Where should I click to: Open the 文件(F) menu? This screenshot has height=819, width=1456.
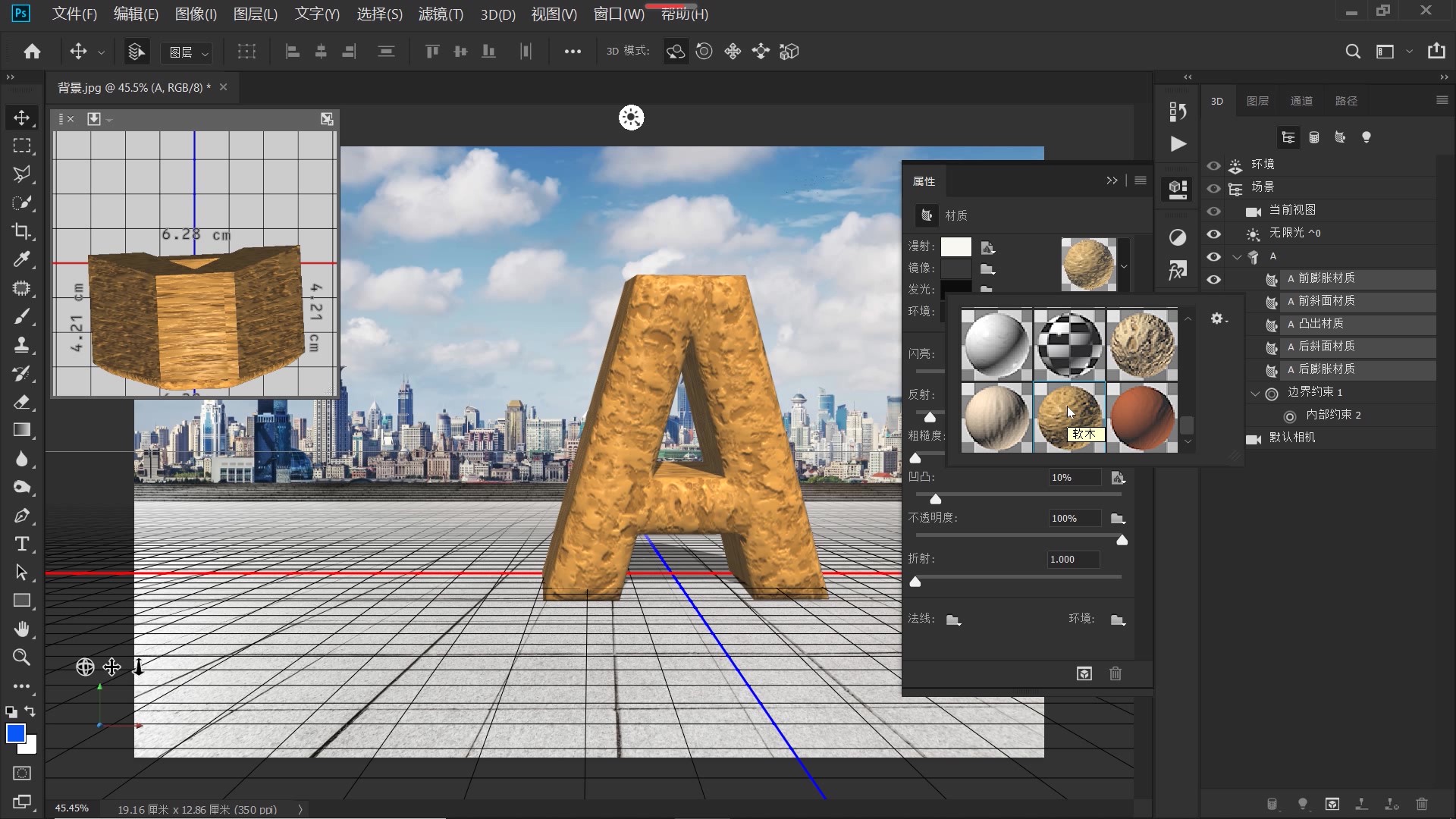[x=74, y=14]
